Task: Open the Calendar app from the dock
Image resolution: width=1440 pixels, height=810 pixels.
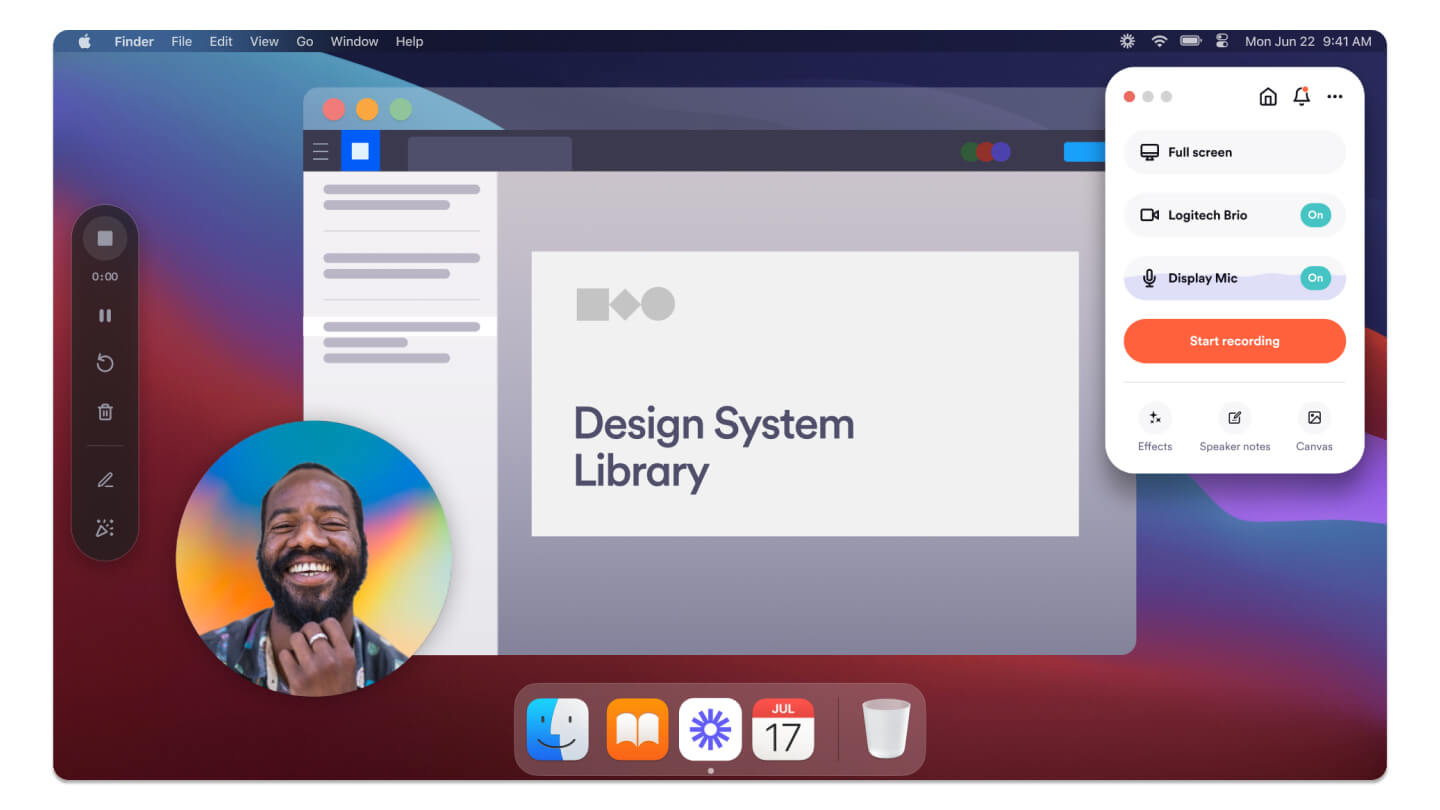Action: click(x=783, y=728)
